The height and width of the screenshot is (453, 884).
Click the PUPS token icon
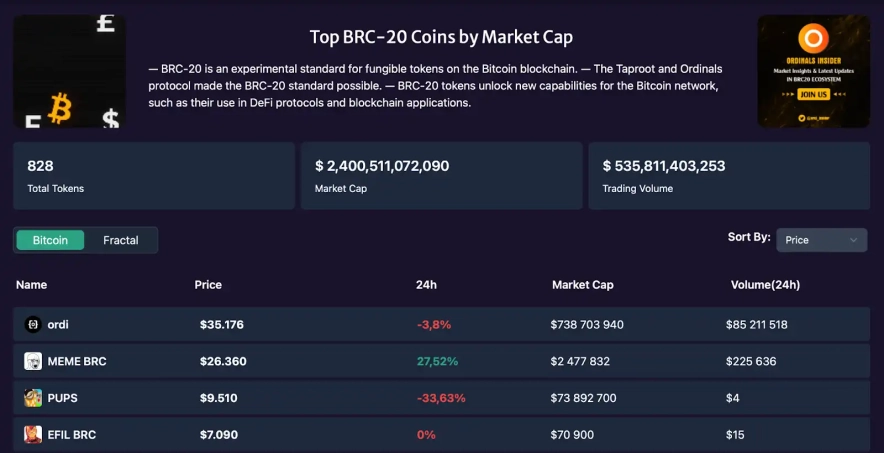pos(33,398)
